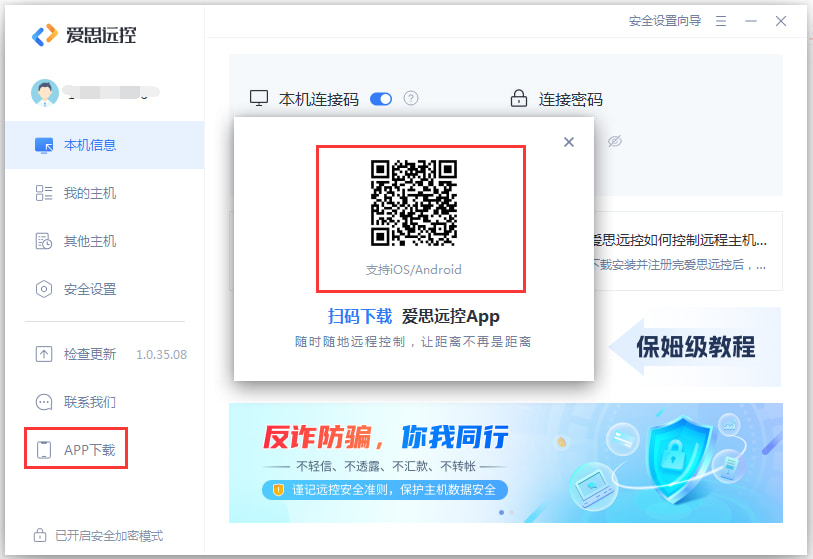Open the 安全设置 shield icon

[44, 289]
